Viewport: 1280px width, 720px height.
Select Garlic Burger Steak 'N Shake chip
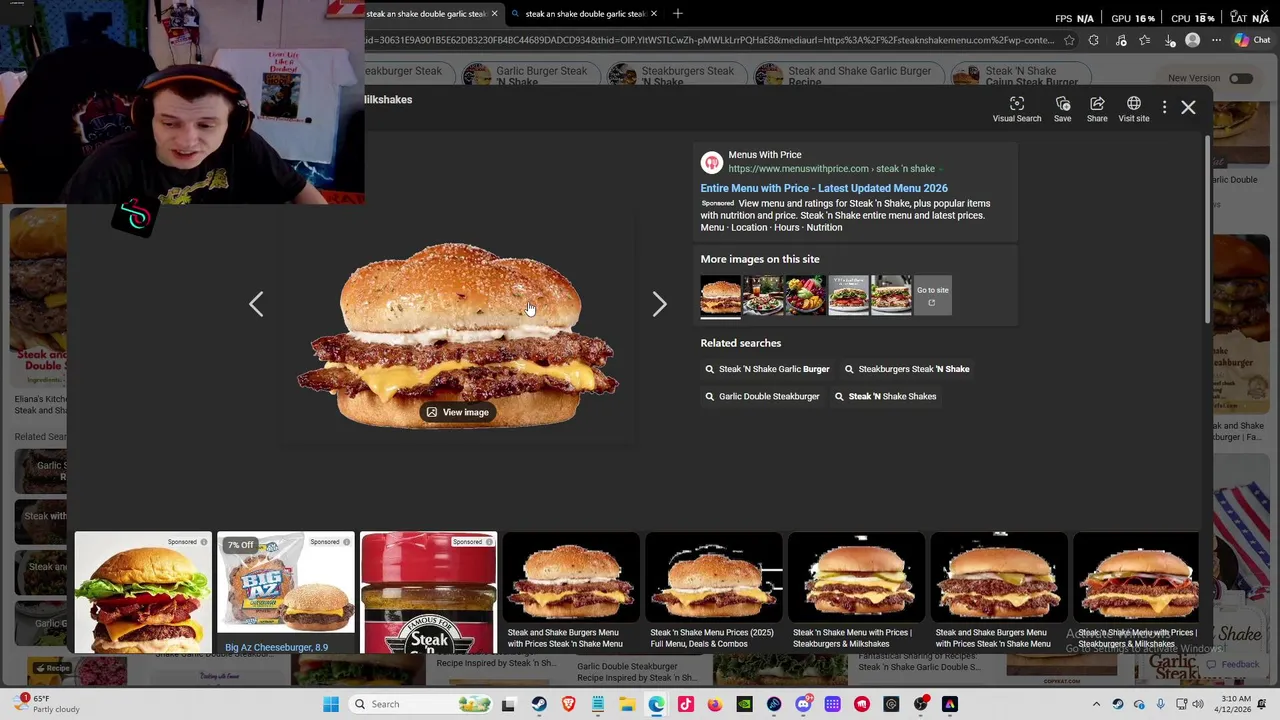point(533,75)
